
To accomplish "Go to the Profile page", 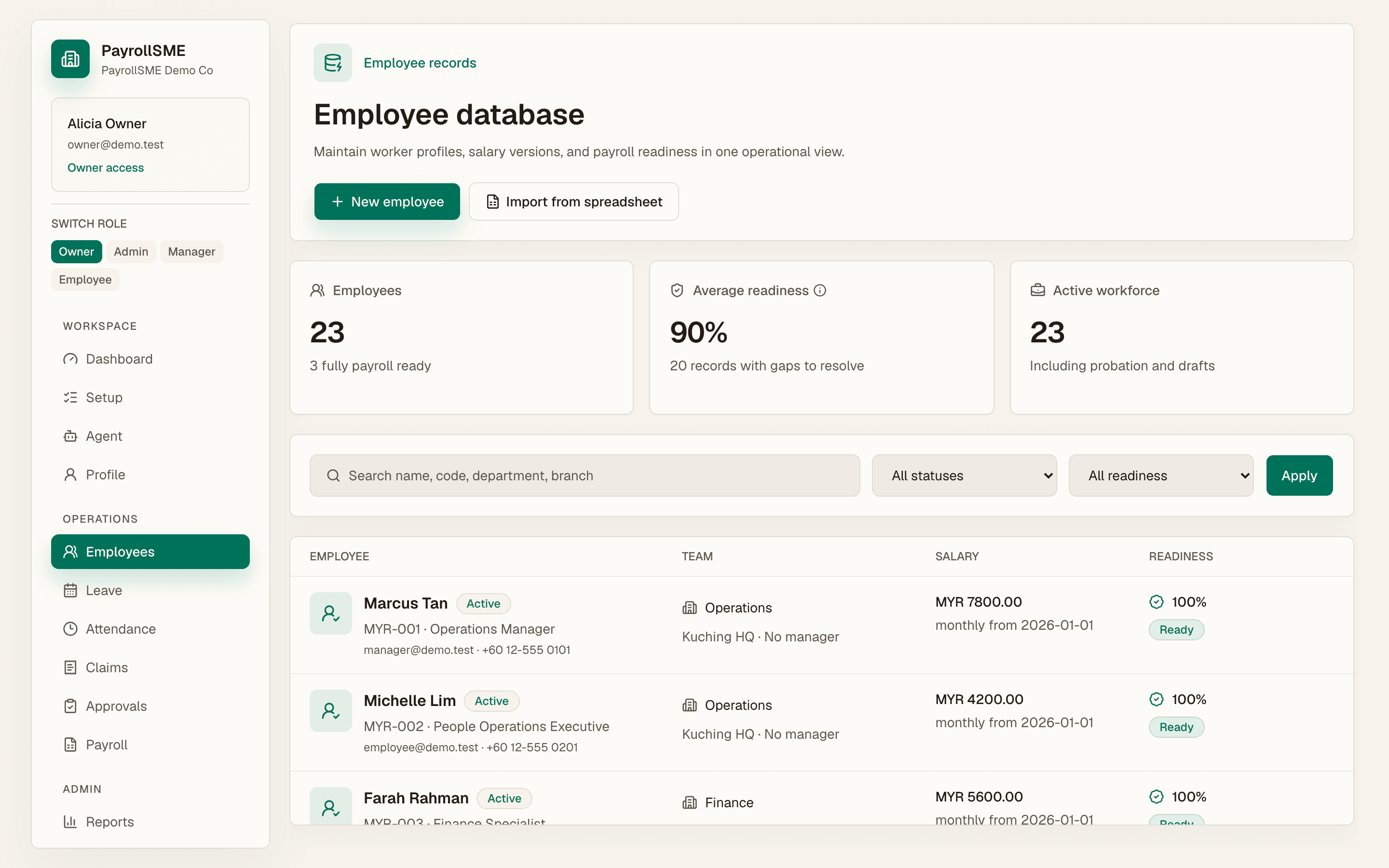I will click(150, 475).
